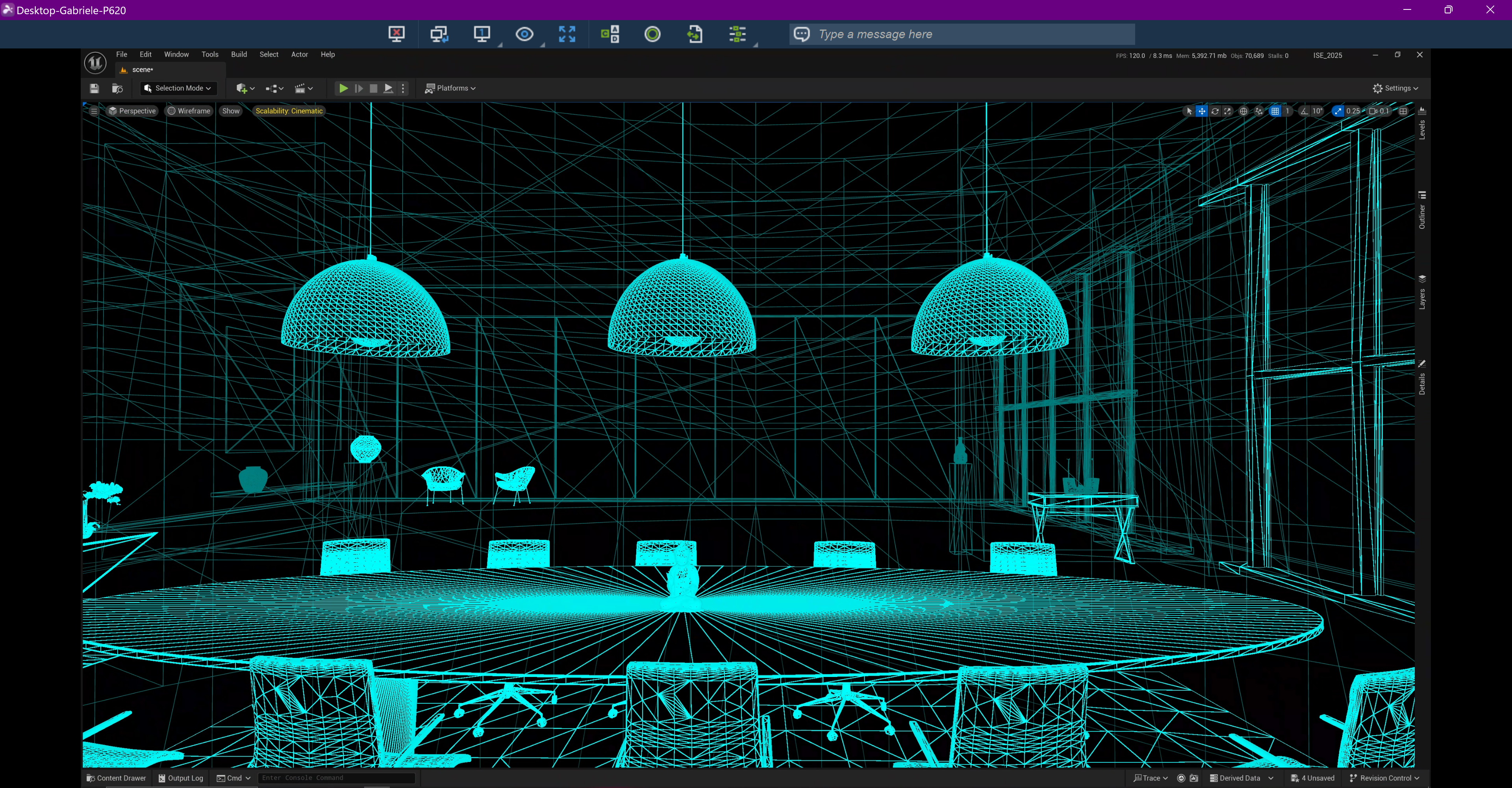Click the world coordinate system globe icon
The height and width of the screenshot is (788, 1512).
[x=1243, y=111]
